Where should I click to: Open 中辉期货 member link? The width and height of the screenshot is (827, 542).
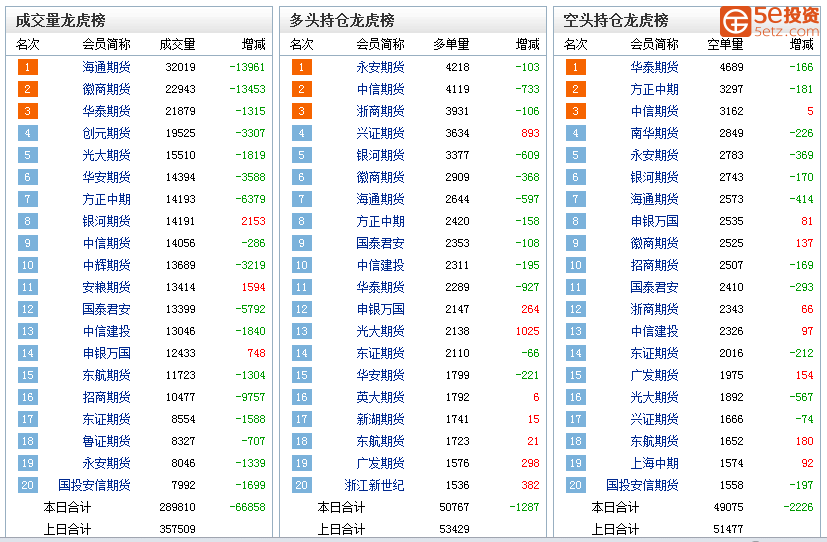pos(106,265)
